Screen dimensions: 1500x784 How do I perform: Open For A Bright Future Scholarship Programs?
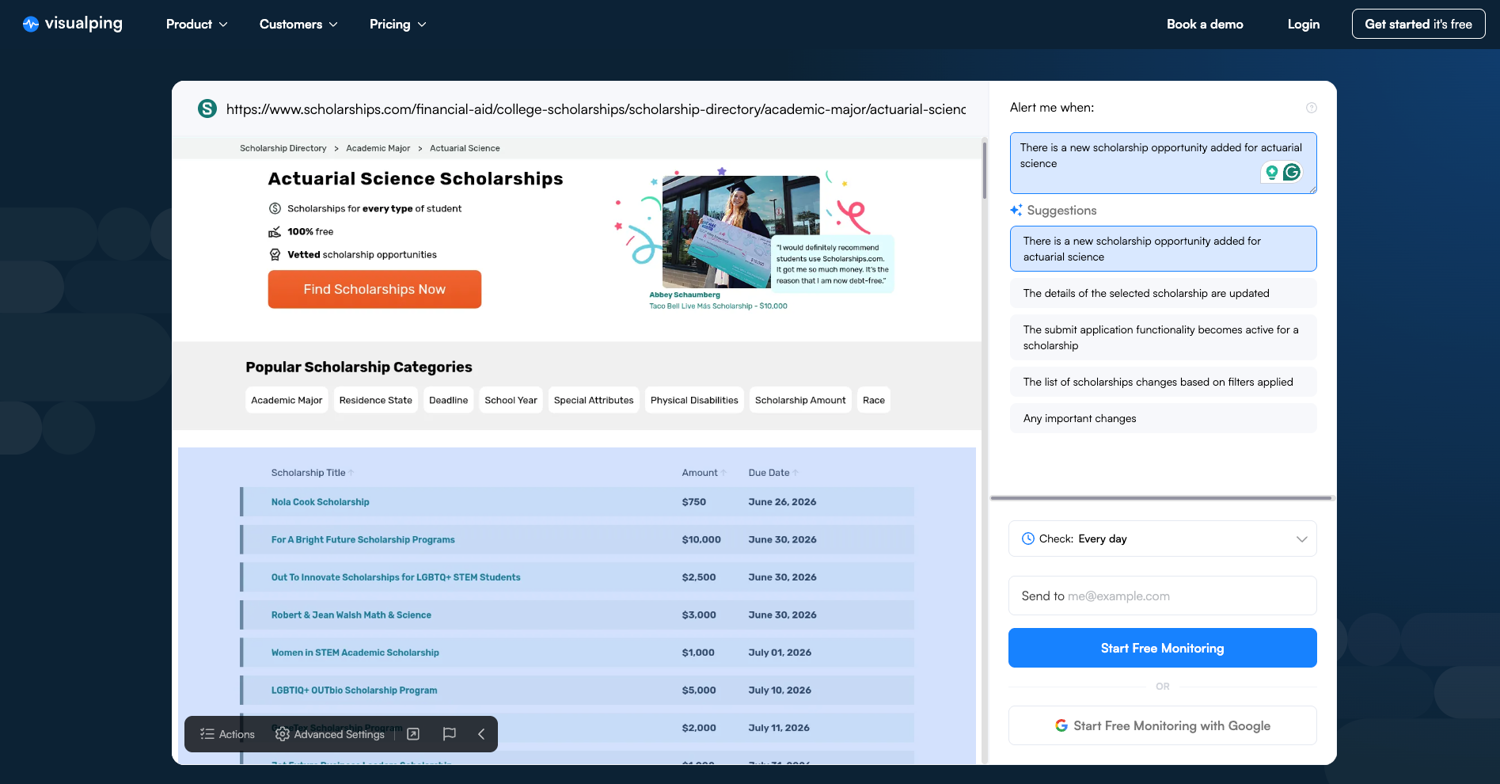[363, 540]
